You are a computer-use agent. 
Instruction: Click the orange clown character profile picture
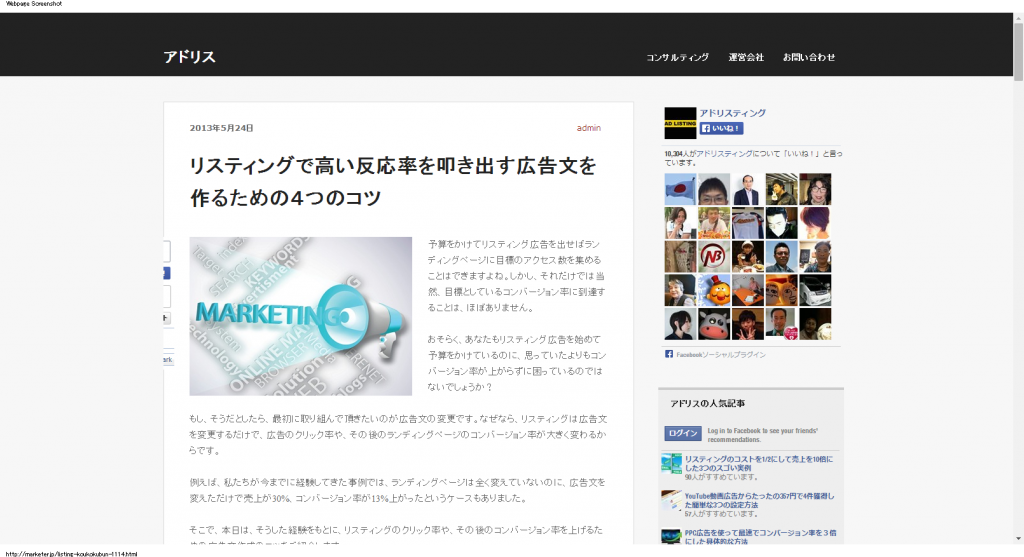[714, 291]
